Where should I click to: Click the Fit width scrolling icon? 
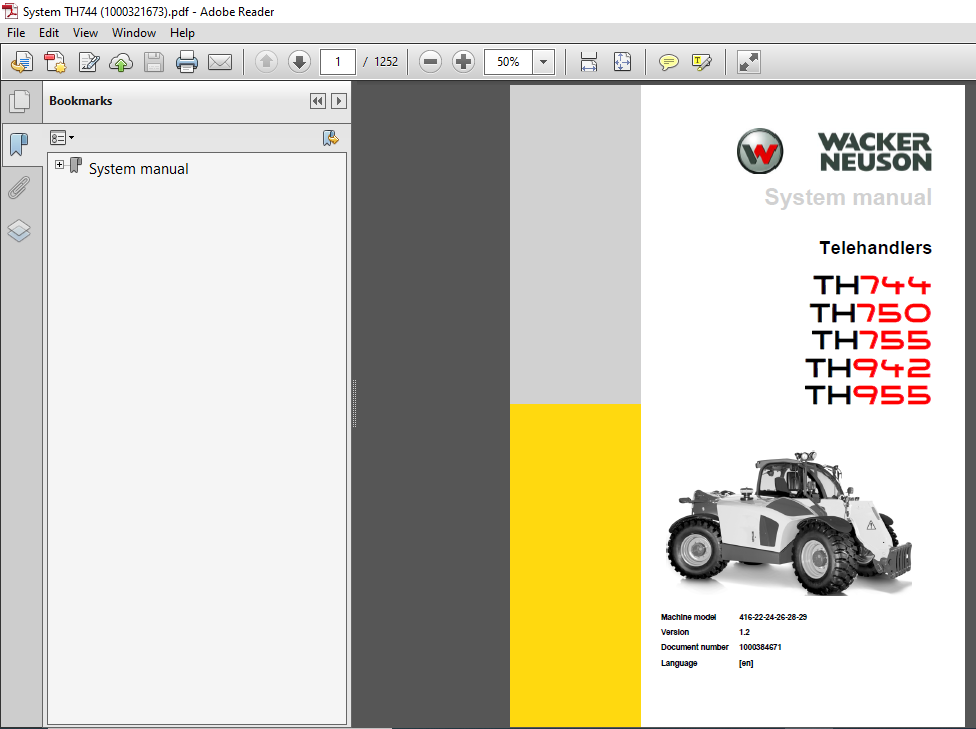(588, 62)
